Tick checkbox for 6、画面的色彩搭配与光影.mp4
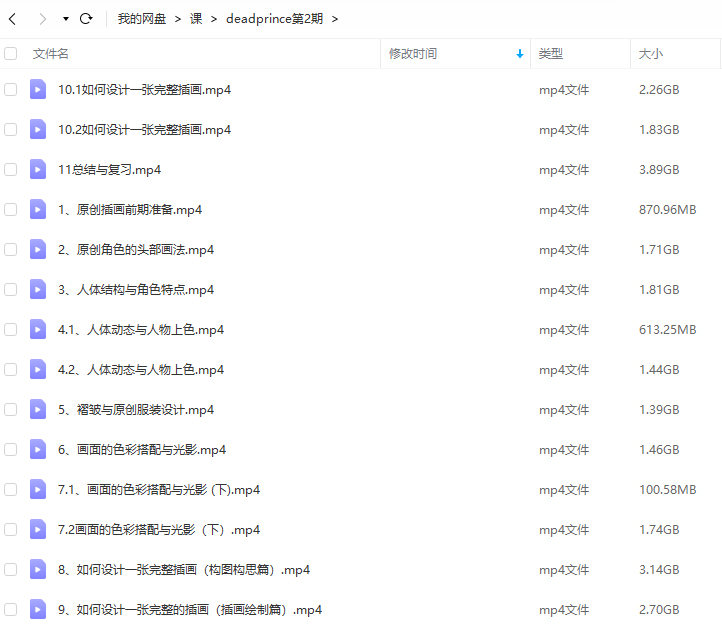Viewport: 722px width, 641px height. point(11,449)
